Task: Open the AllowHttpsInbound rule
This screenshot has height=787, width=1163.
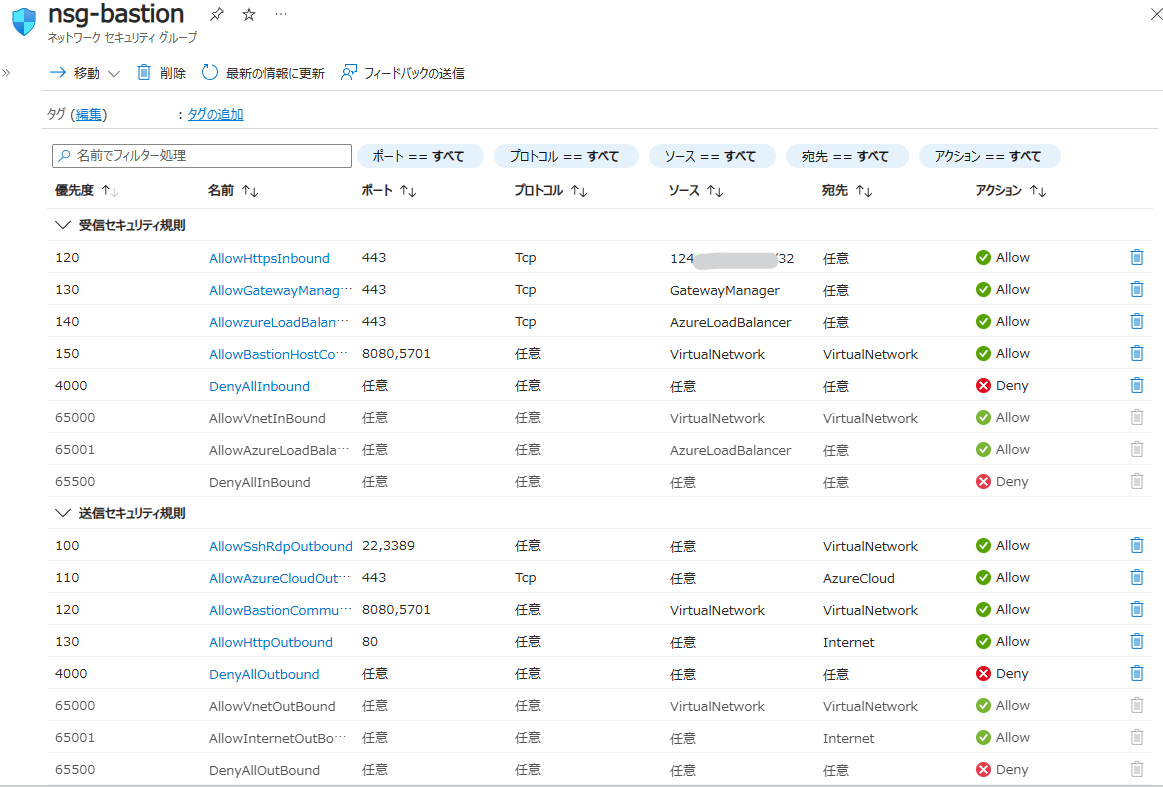Action: (x=269, y=258)
